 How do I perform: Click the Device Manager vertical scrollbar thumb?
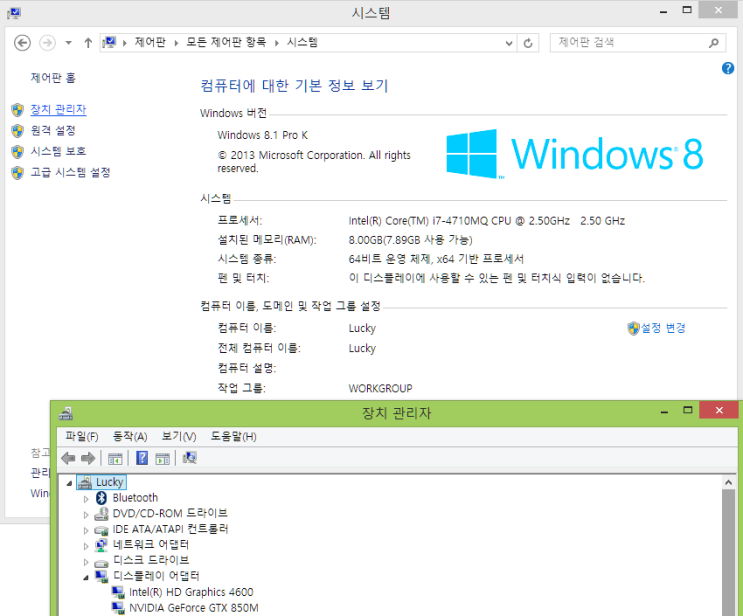[728, 553]
